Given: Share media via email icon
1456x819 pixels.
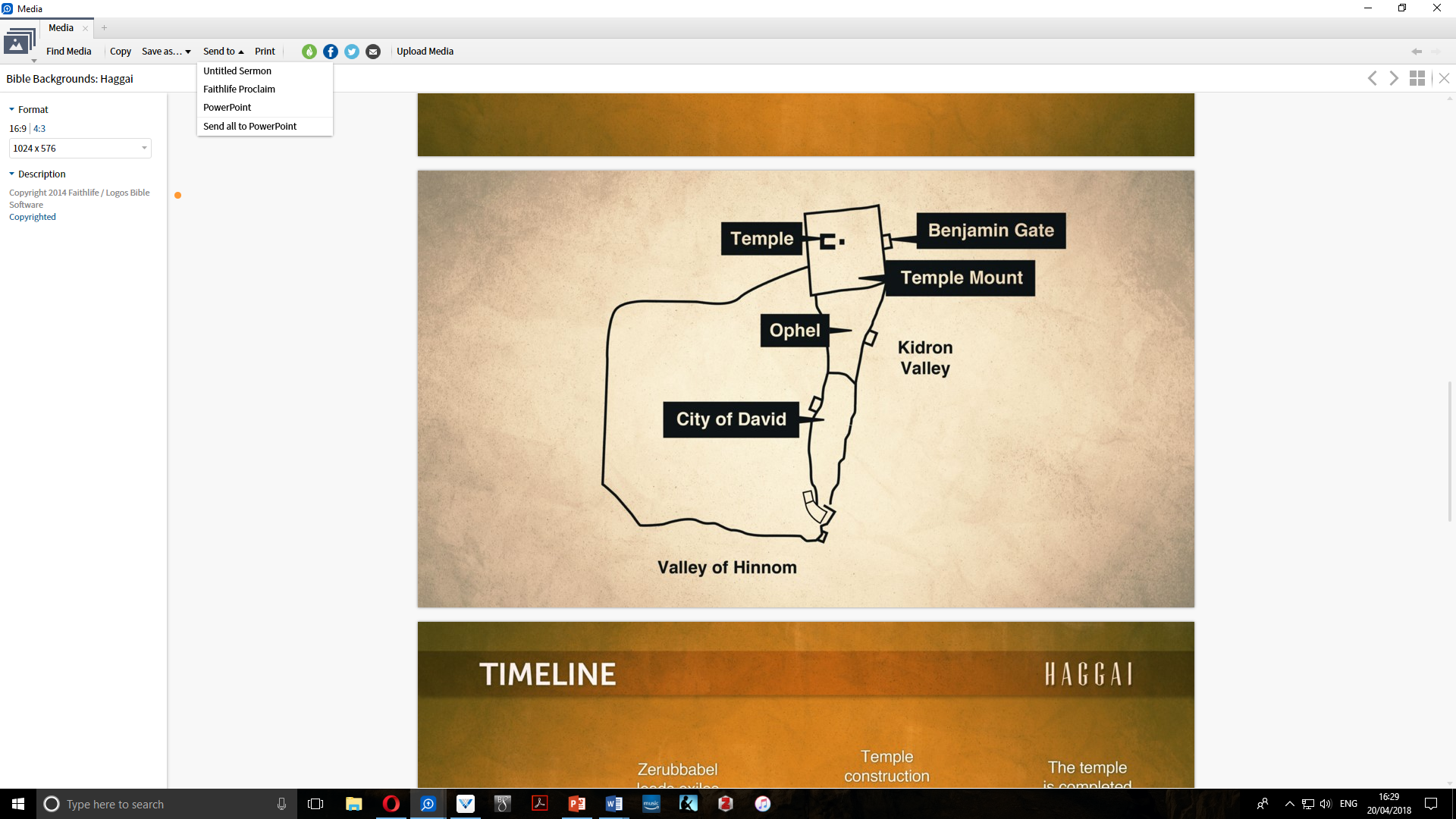Looking at the screenshot, I should (x=373, y=52).
